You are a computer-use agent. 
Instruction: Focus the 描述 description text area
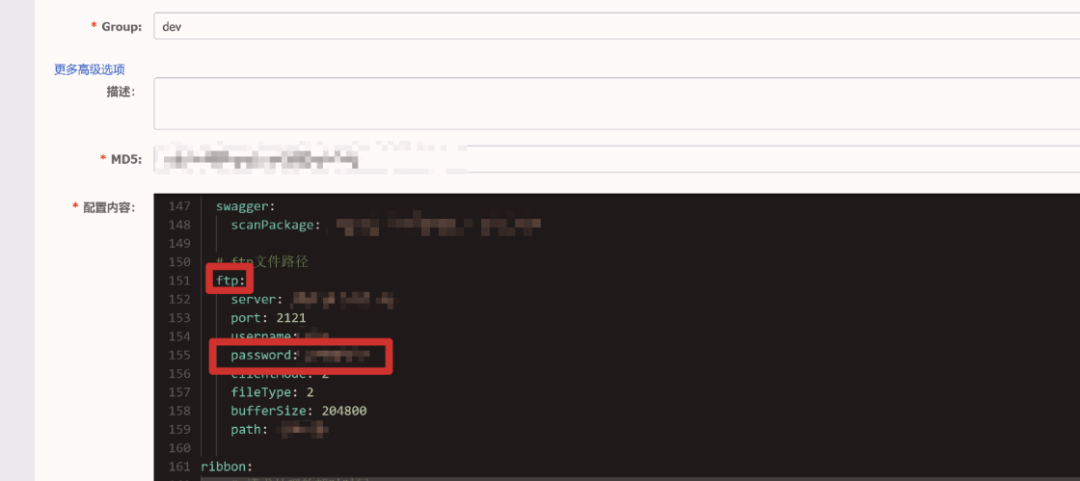(x=616, y=103)
